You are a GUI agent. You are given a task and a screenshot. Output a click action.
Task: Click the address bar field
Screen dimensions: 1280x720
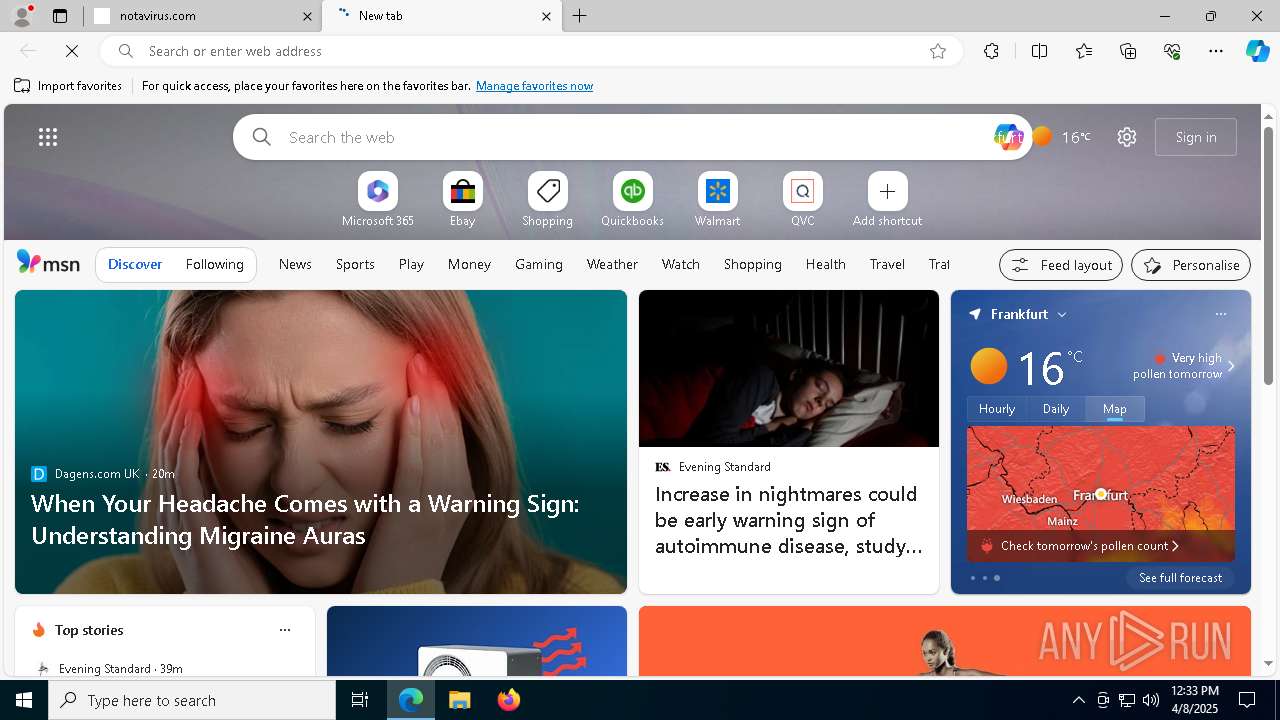[530, 51]
